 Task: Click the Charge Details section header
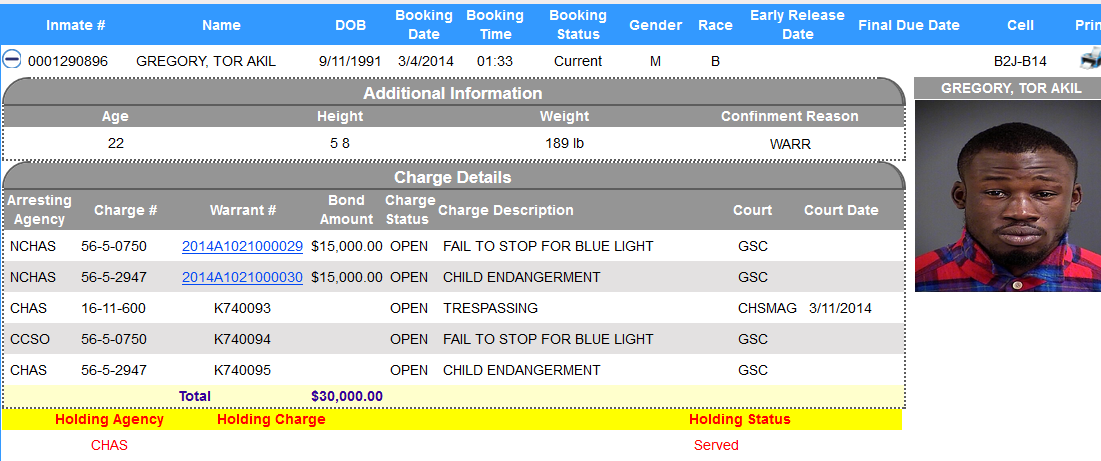[x=453, y=177]
